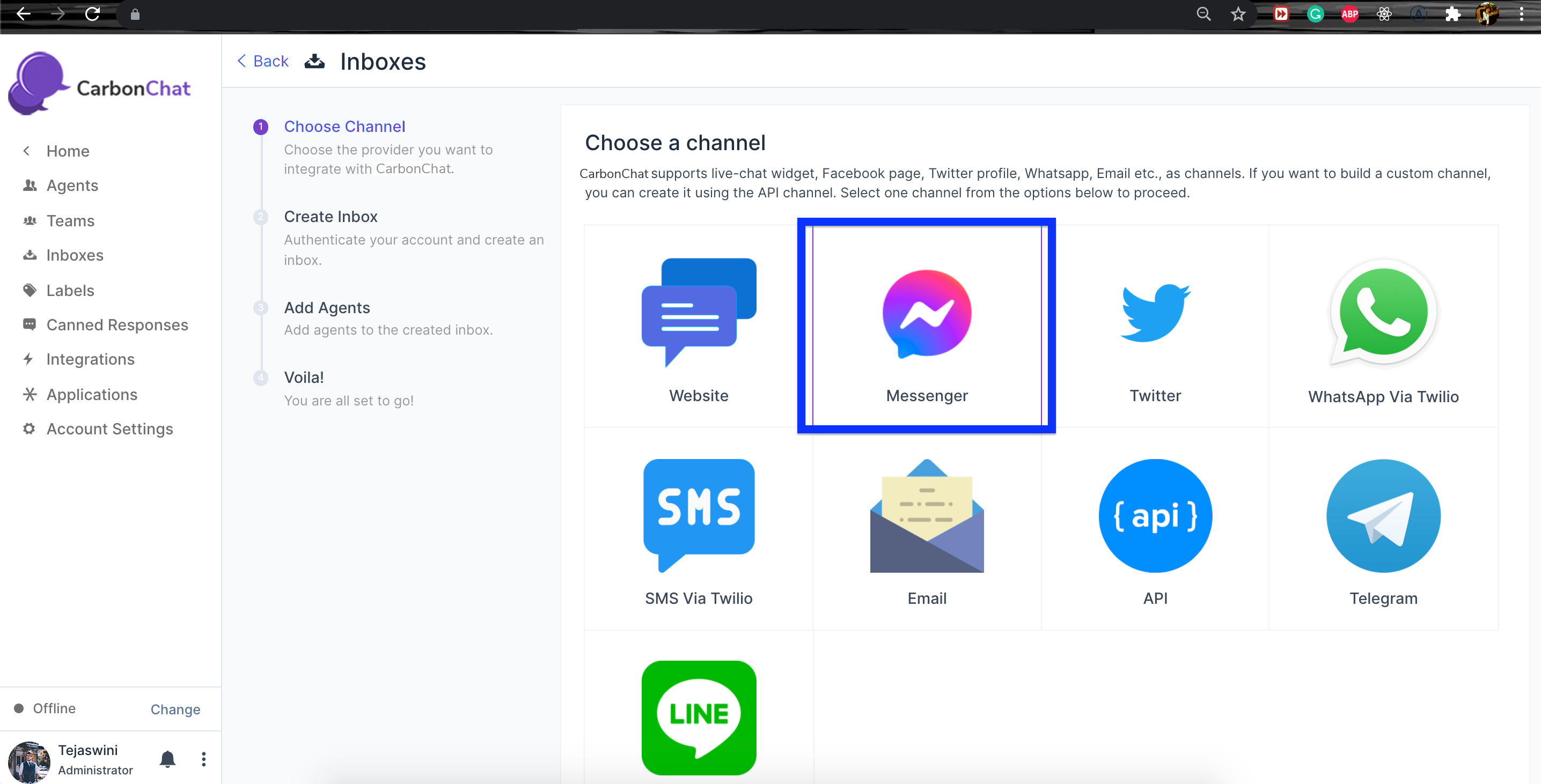This screenshot has height=784, width=1541.
Task: Select the Email envelope channel
Action: tap(926, 515)
